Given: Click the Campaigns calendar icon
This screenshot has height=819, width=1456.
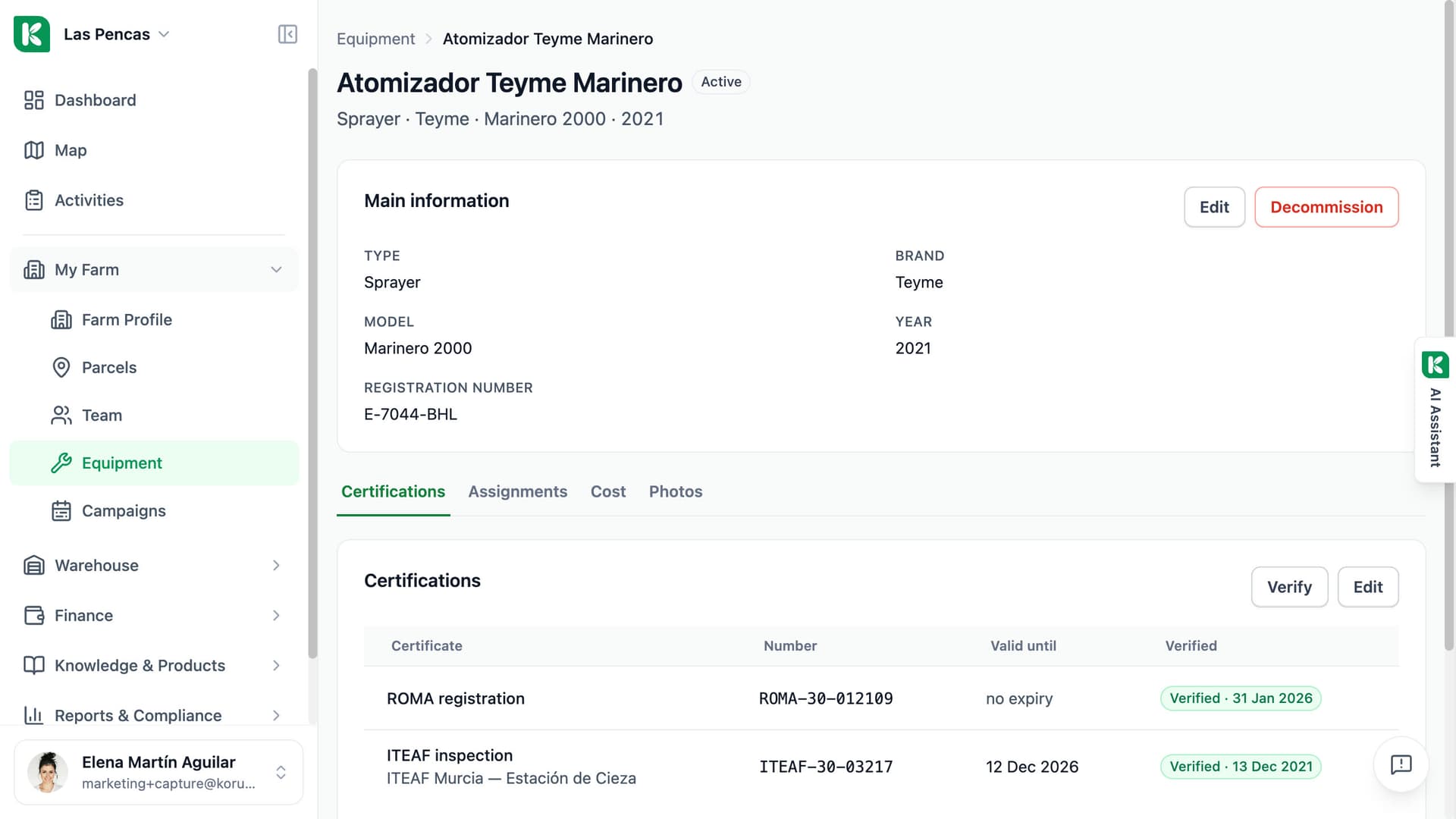Looking at the screenshot, I should click(x=61, y=511).
